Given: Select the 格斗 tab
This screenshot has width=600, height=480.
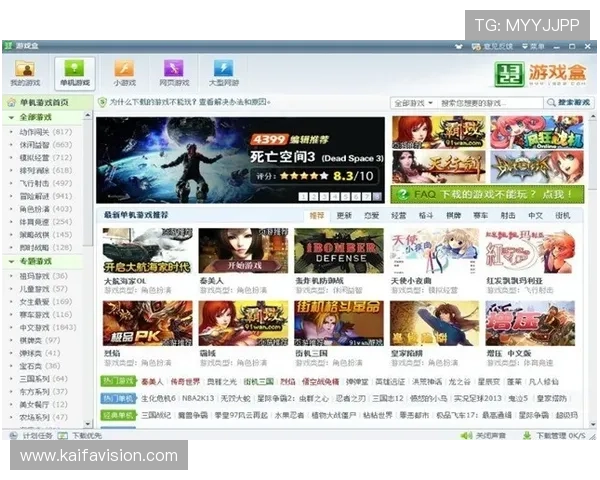Looking at the screenshot, I should pos(426,216).
